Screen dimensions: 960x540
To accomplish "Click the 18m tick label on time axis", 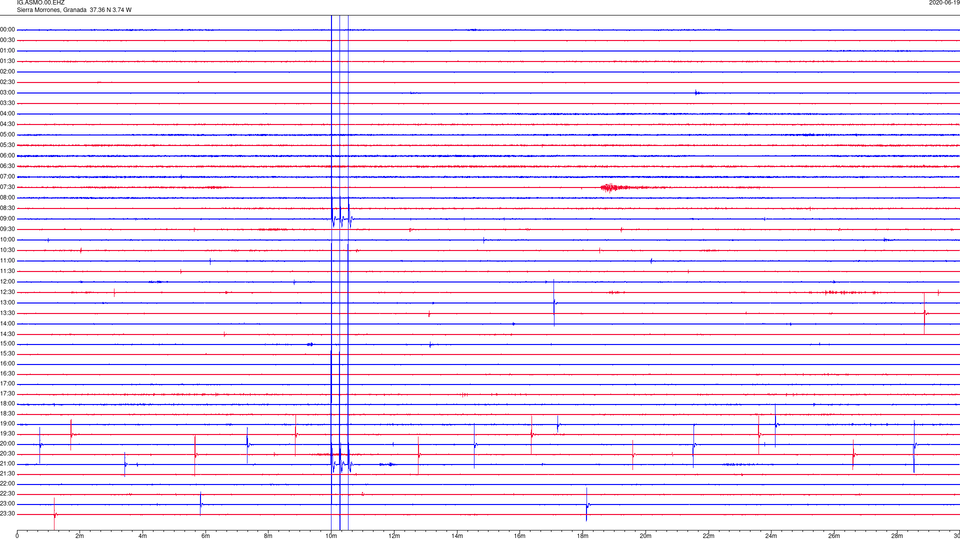I will tap(582, 536).
